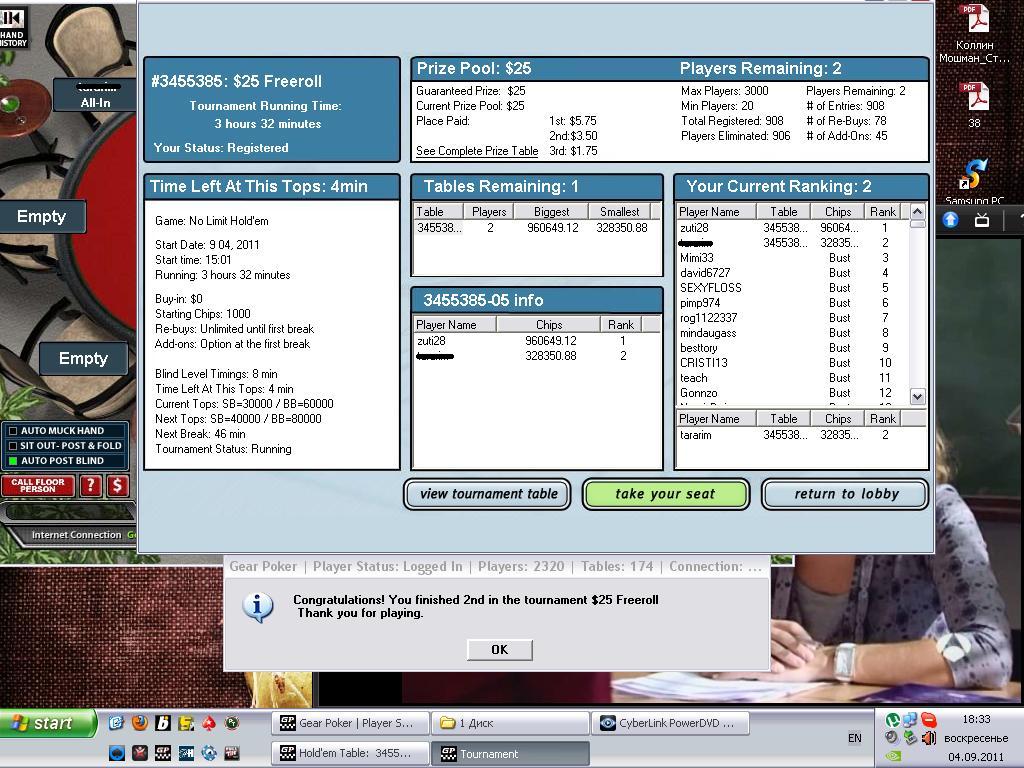The height and width of the screenshot is (768, 1024).
Task: Switch to Gear Poker Player Status taskbar window
Action: point(351,723)
